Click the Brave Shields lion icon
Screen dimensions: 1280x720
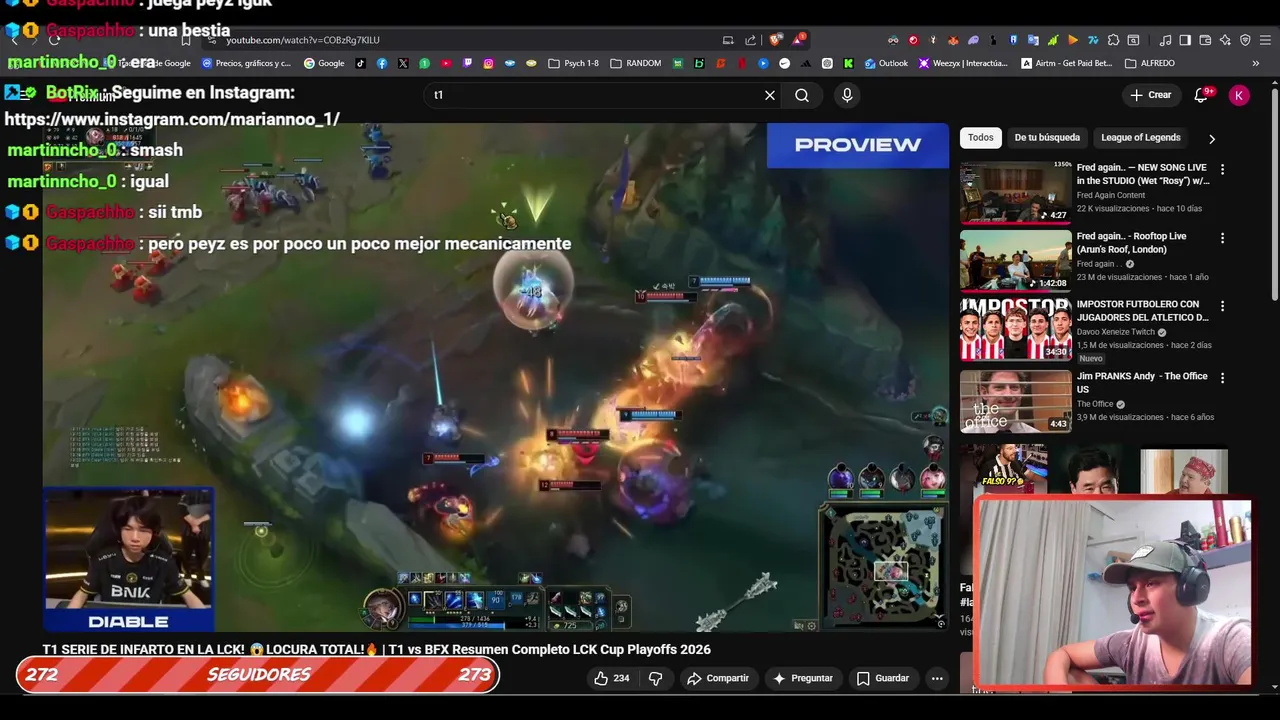[776, 40]
